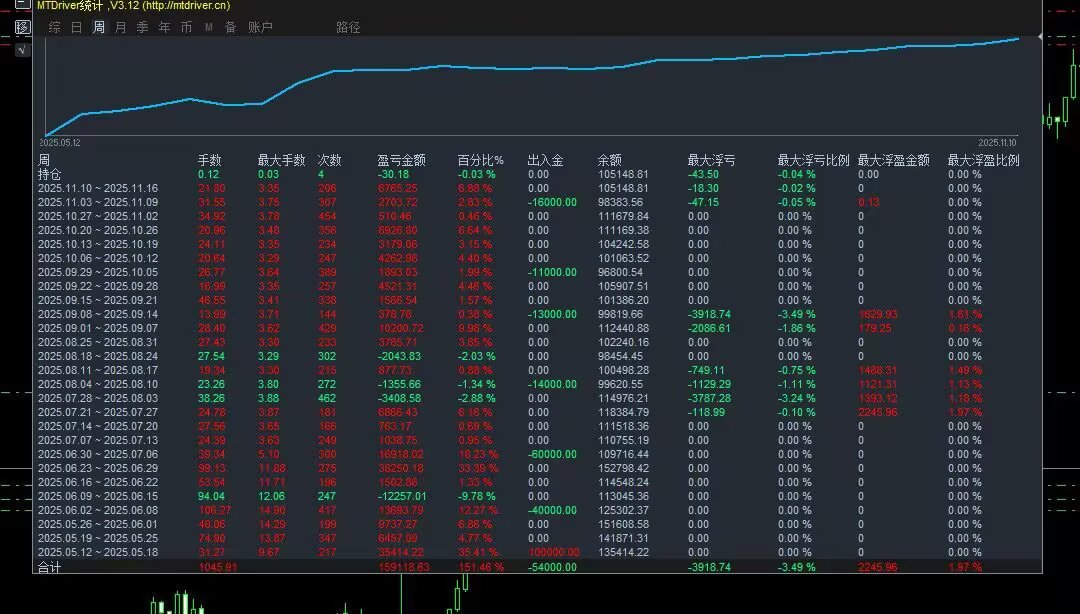The image size is (1080, 614).
Task: Click the 移 move-panel icon
Action: [x=23, y=27]
